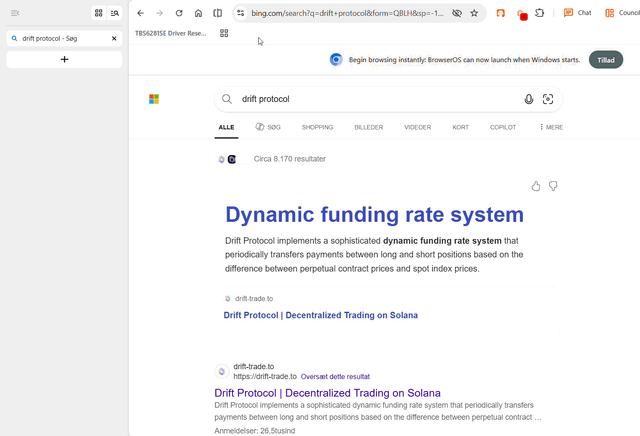Click 'Anmeldelser: 26,5tusind' text
The height and width of the screenshot is (436, 640).
point(255,431)
